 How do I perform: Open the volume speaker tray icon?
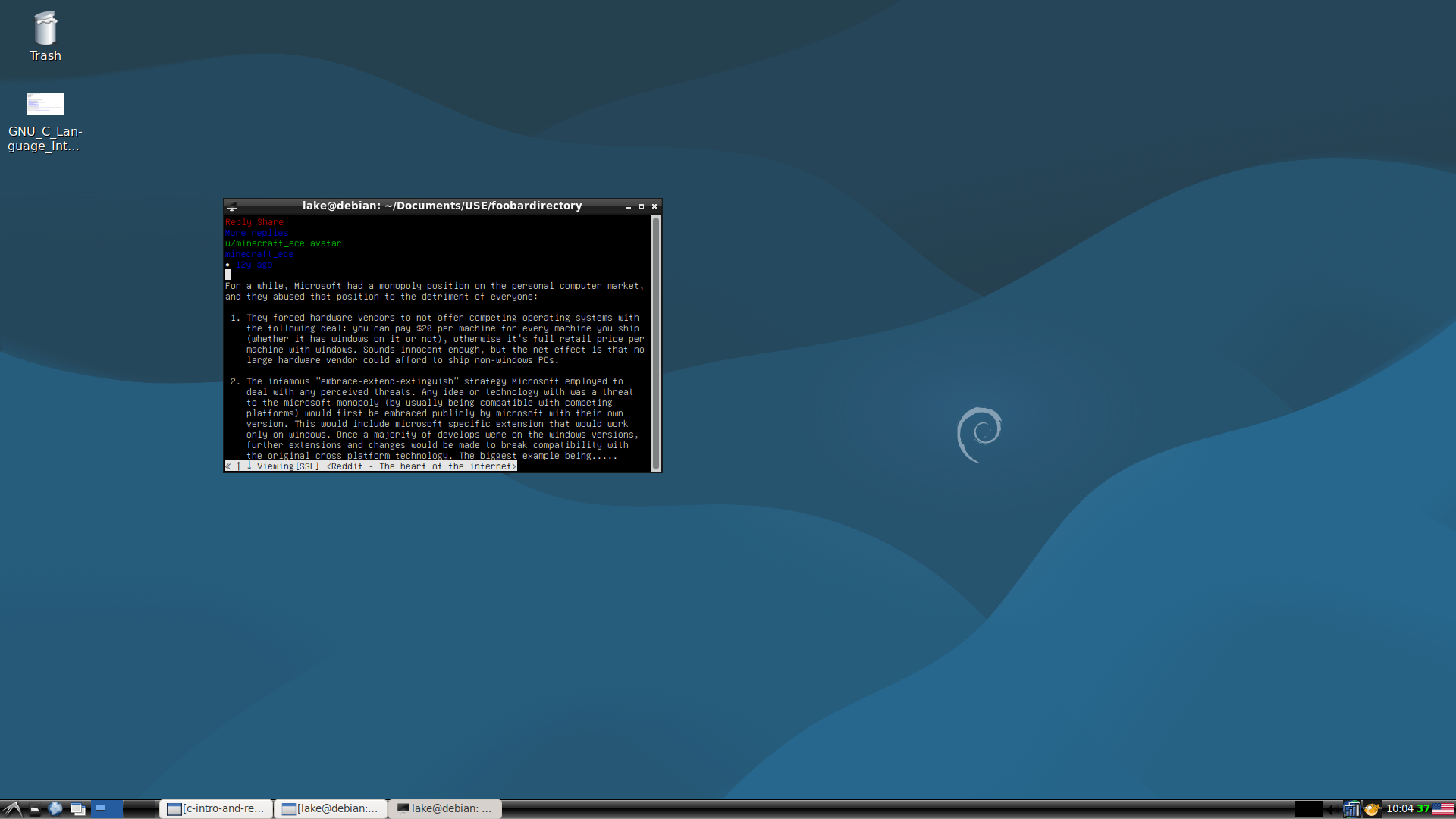1332,809
